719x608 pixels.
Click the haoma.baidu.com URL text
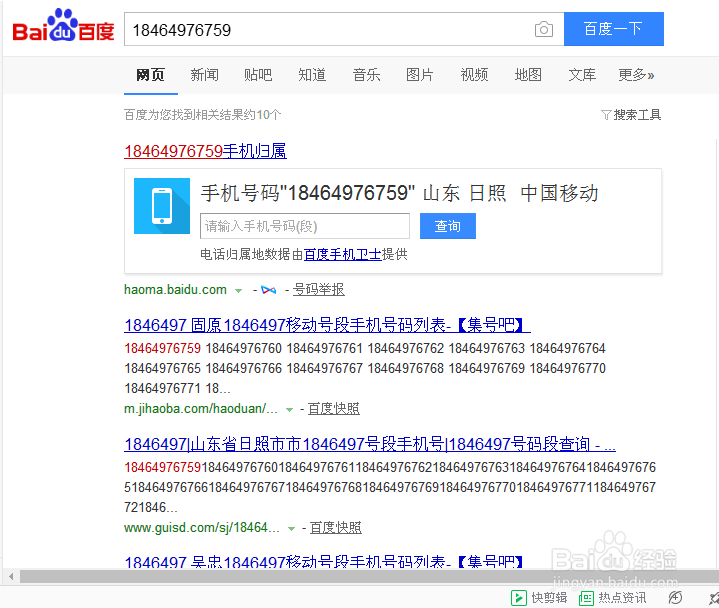pos(175,289)
